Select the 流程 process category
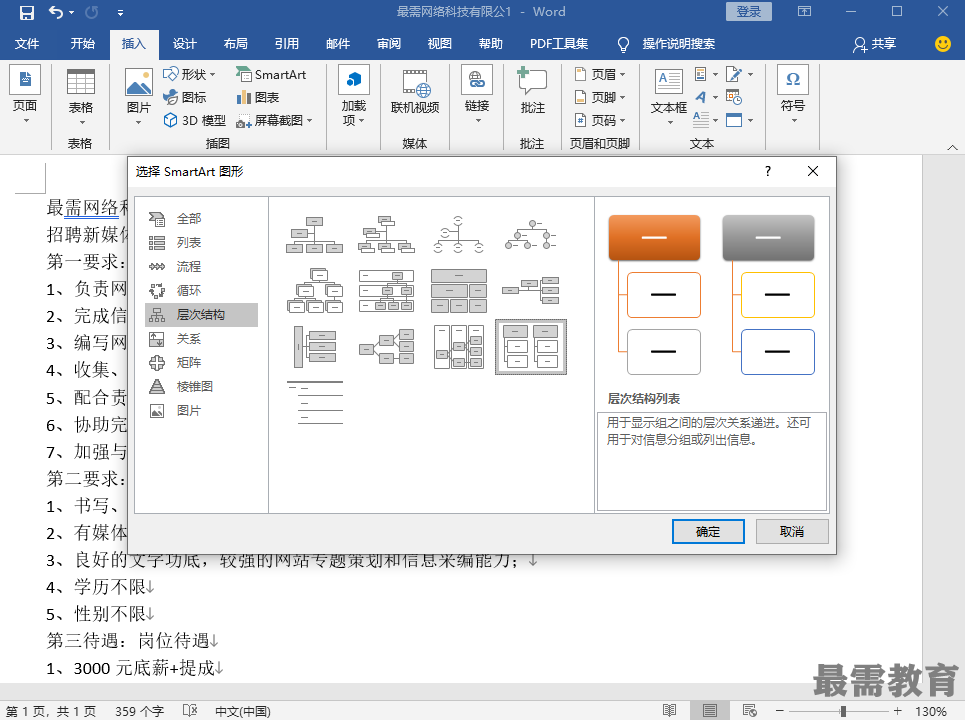965x720 pixels. (x=202, y=266)
